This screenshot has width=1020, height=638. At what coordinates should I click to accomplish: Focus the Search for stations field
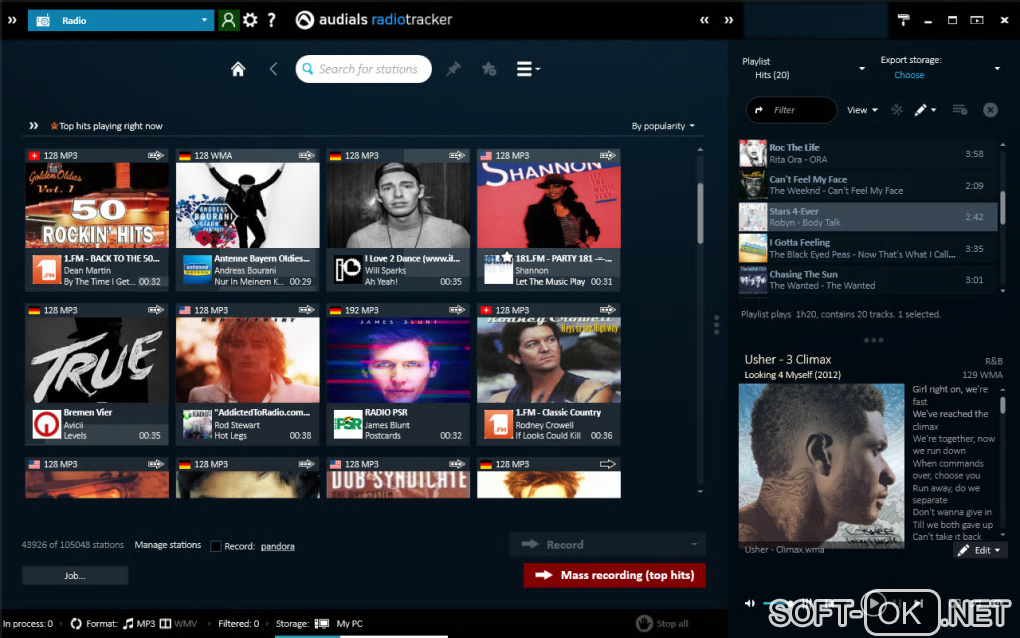point(364,69)
